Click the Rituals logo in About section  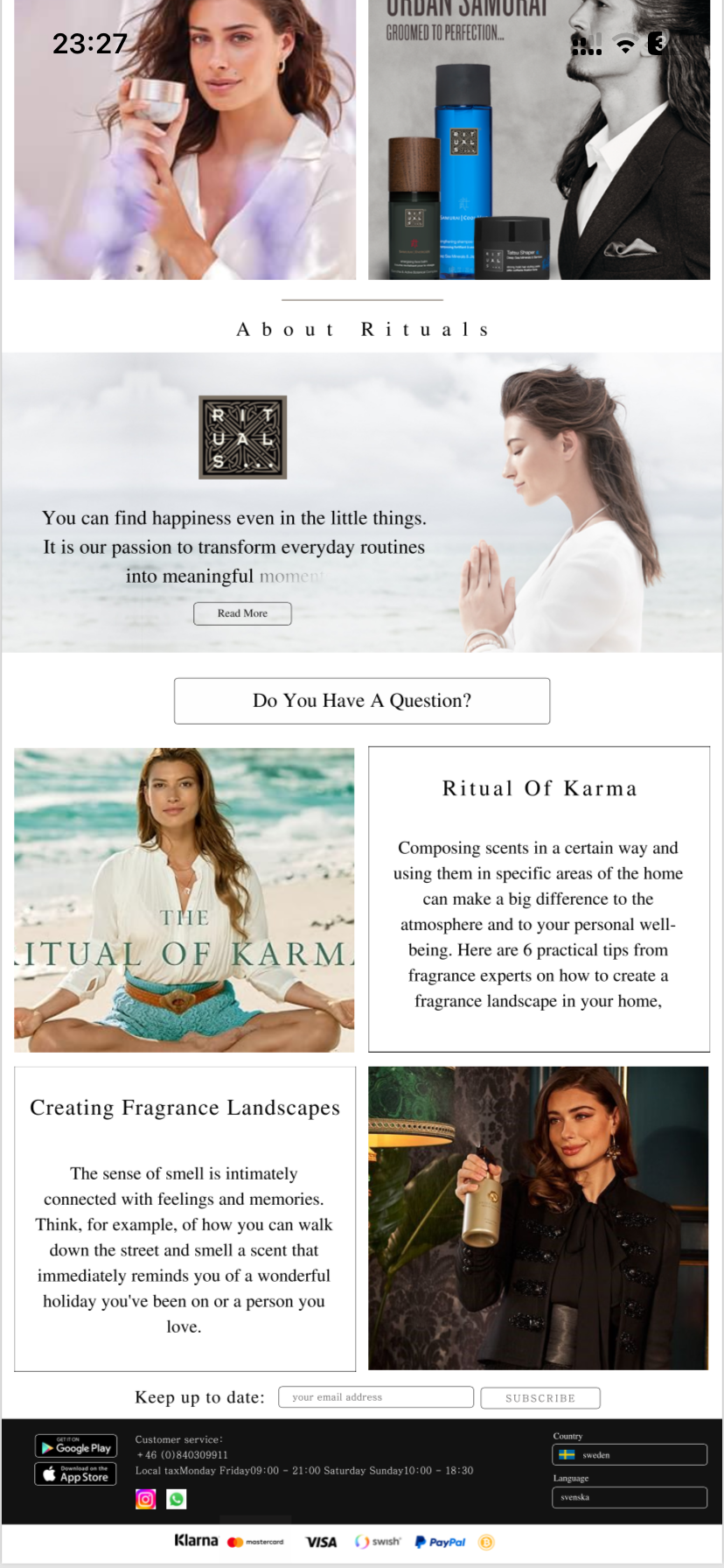click(x=243, y=437)
